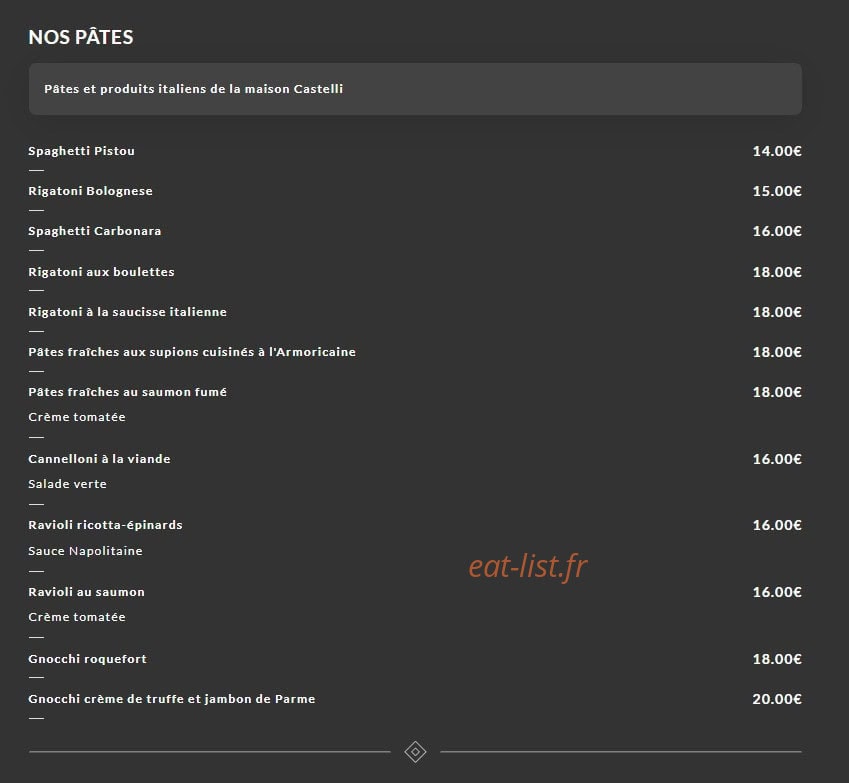This screenshot has height=783, width=849.
Task: Select Rigatoni à la saucisse italienne
Action: pos(127,312)
